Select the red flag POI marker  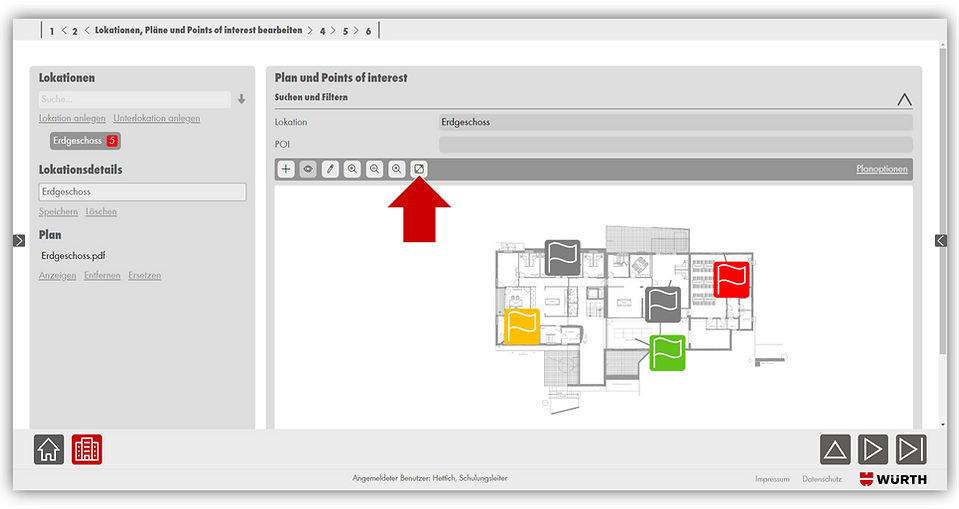pyautogui.click(x=731, y=280)
